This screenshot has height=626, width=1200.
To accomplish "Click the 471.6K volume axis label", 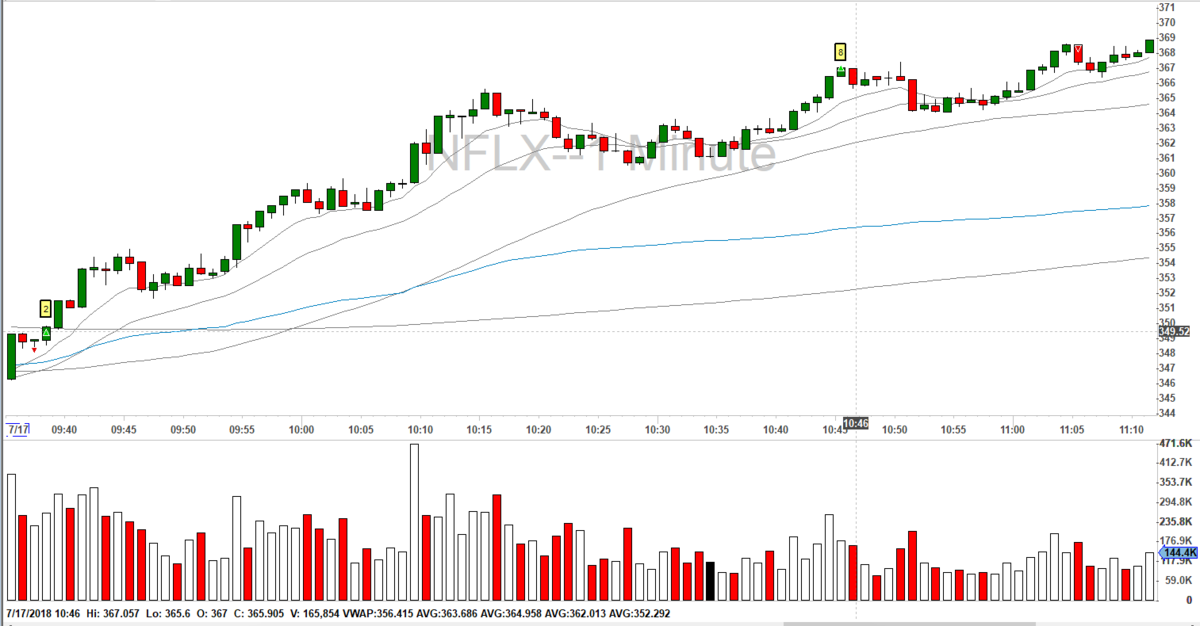I will coord(1174,443).
